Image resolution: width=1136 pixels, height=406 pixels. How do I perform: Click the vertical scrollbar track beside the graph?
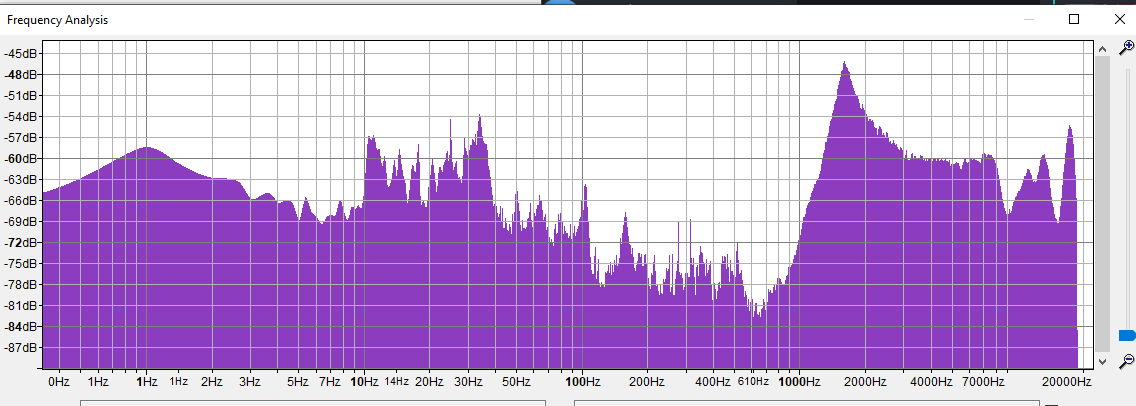[x=1102, y=205]
